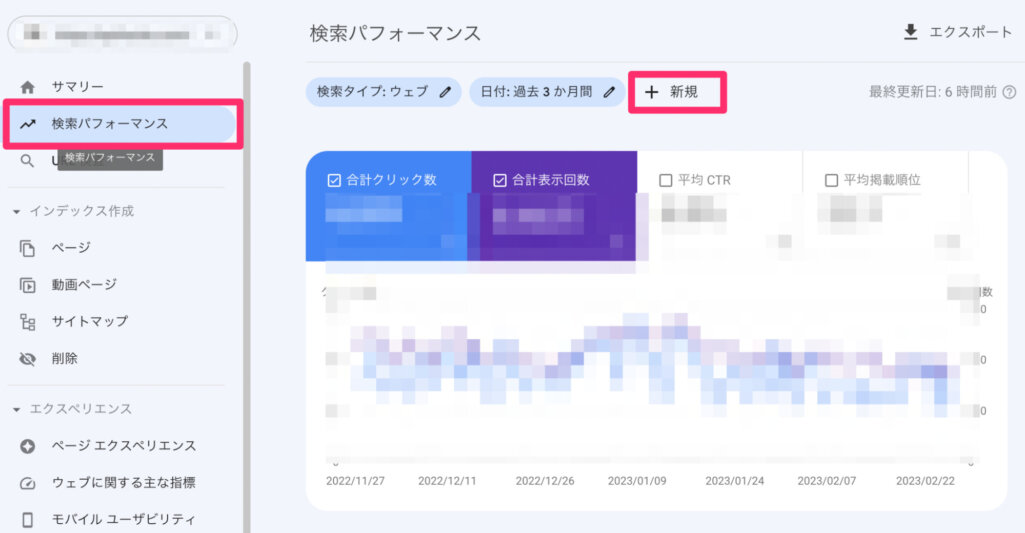Enable the 平均 CTR checkbox
Screen dimensions: 1025x533
666,181
